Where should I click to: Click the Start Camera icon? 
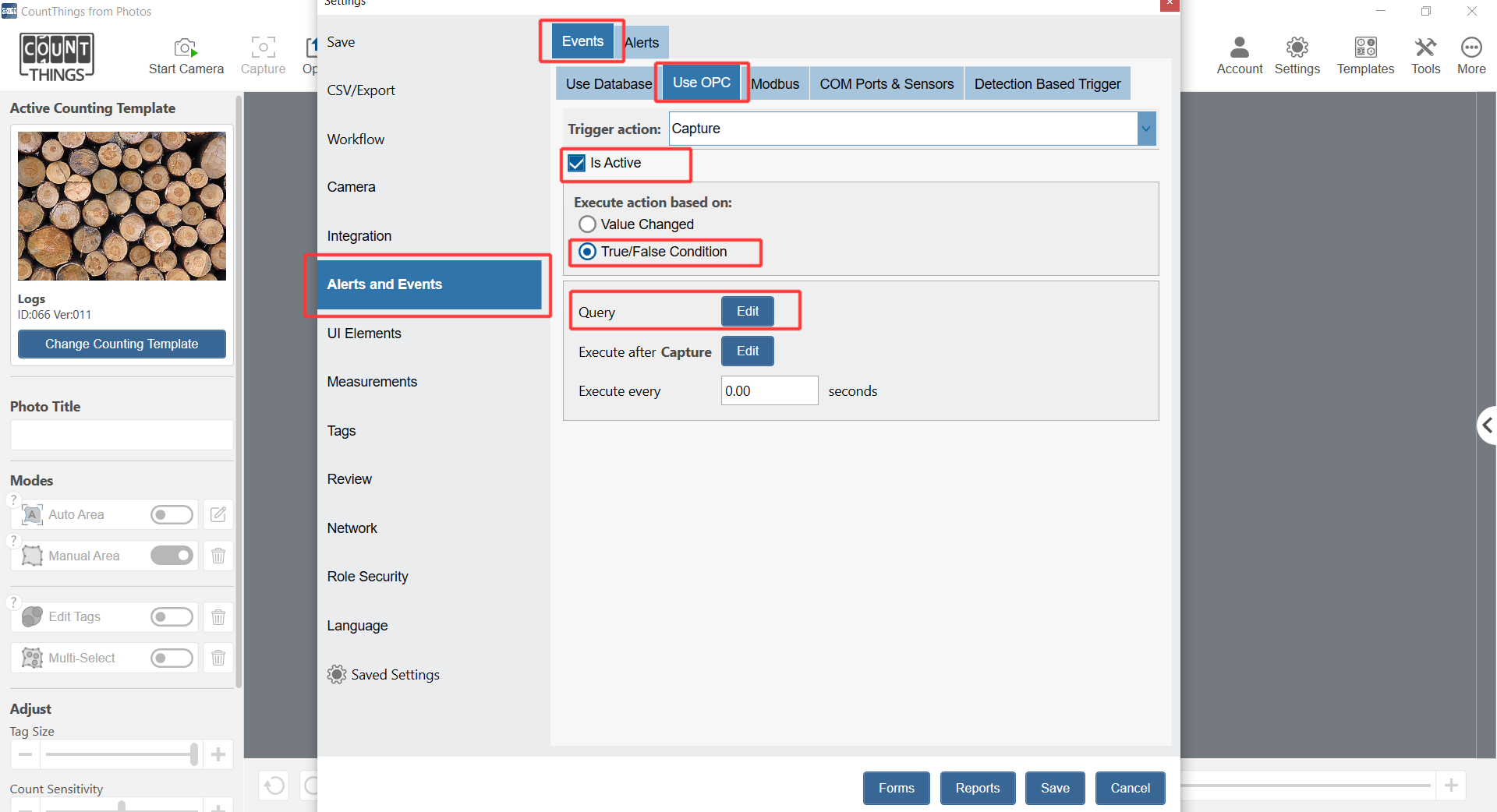click(x=186, y=48)
